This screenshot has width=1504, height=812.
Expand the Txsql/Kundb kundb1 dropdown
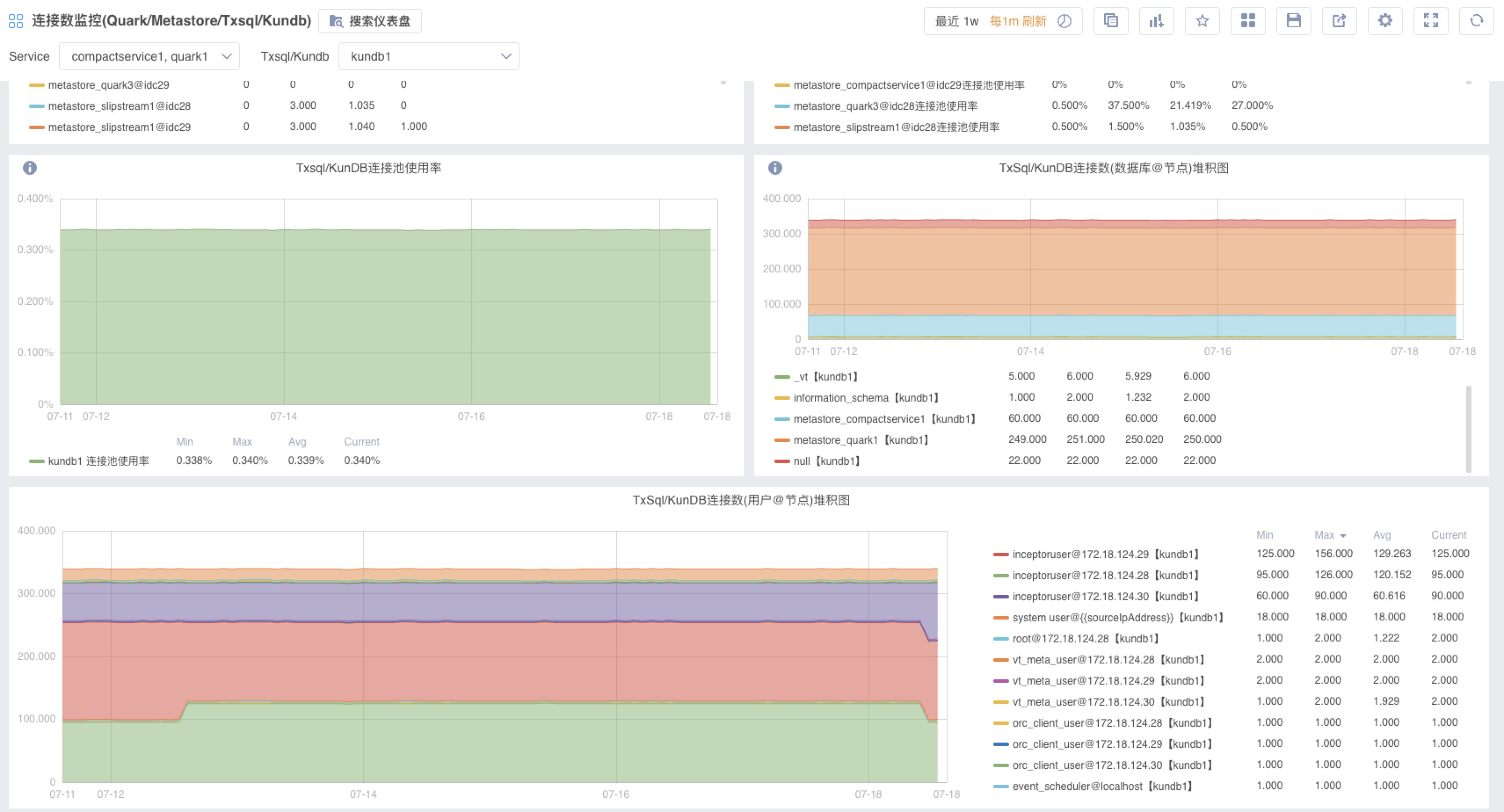429,56
